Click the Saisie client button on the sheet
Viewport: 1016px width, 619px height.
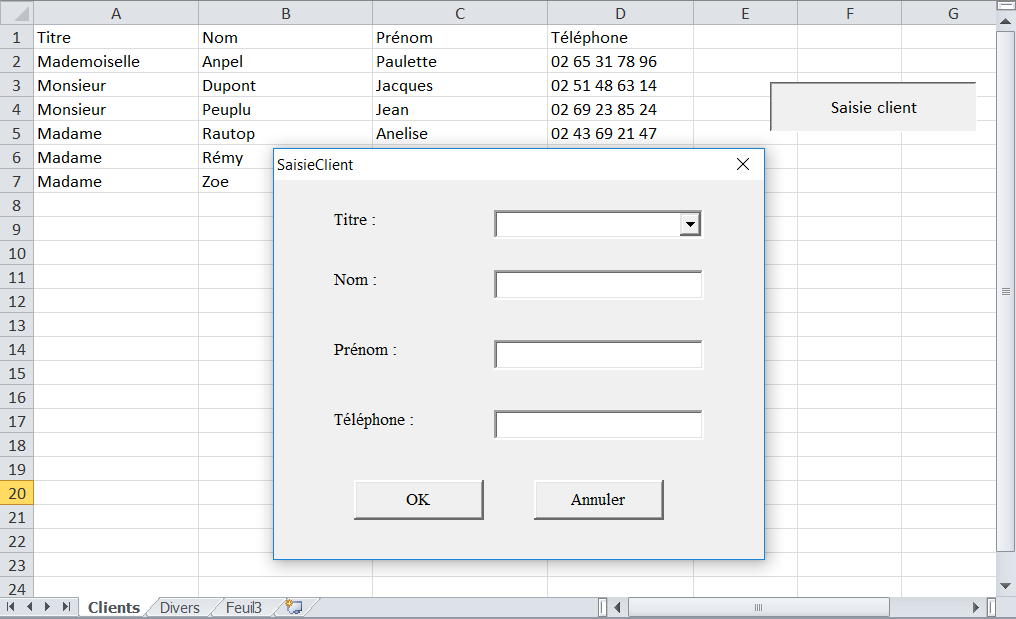click(x=873, y=107)
